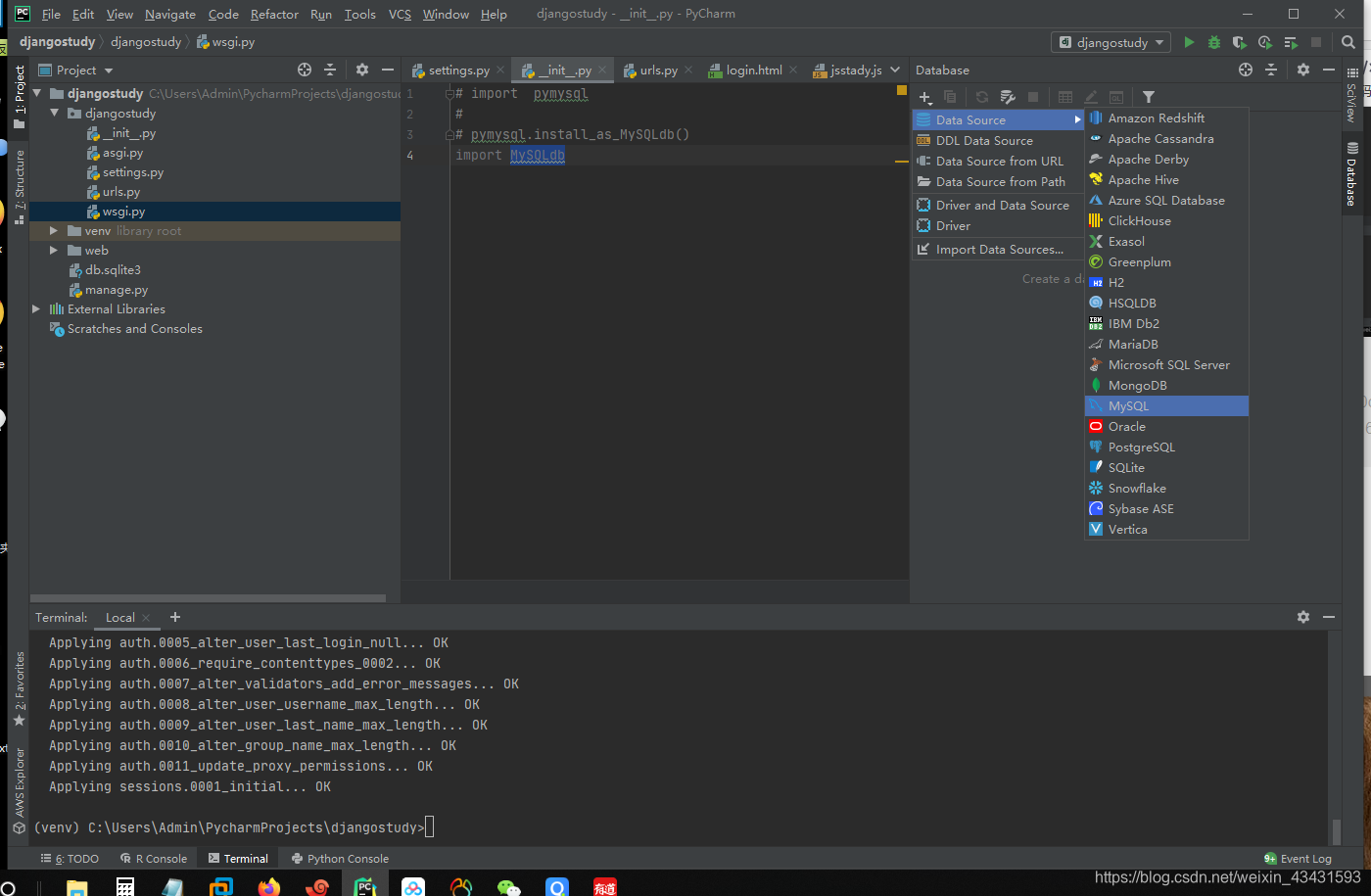This screenshot has height=896, width=1371.
Task: Select Import Data Sources entry
Action: click(999, 249)
